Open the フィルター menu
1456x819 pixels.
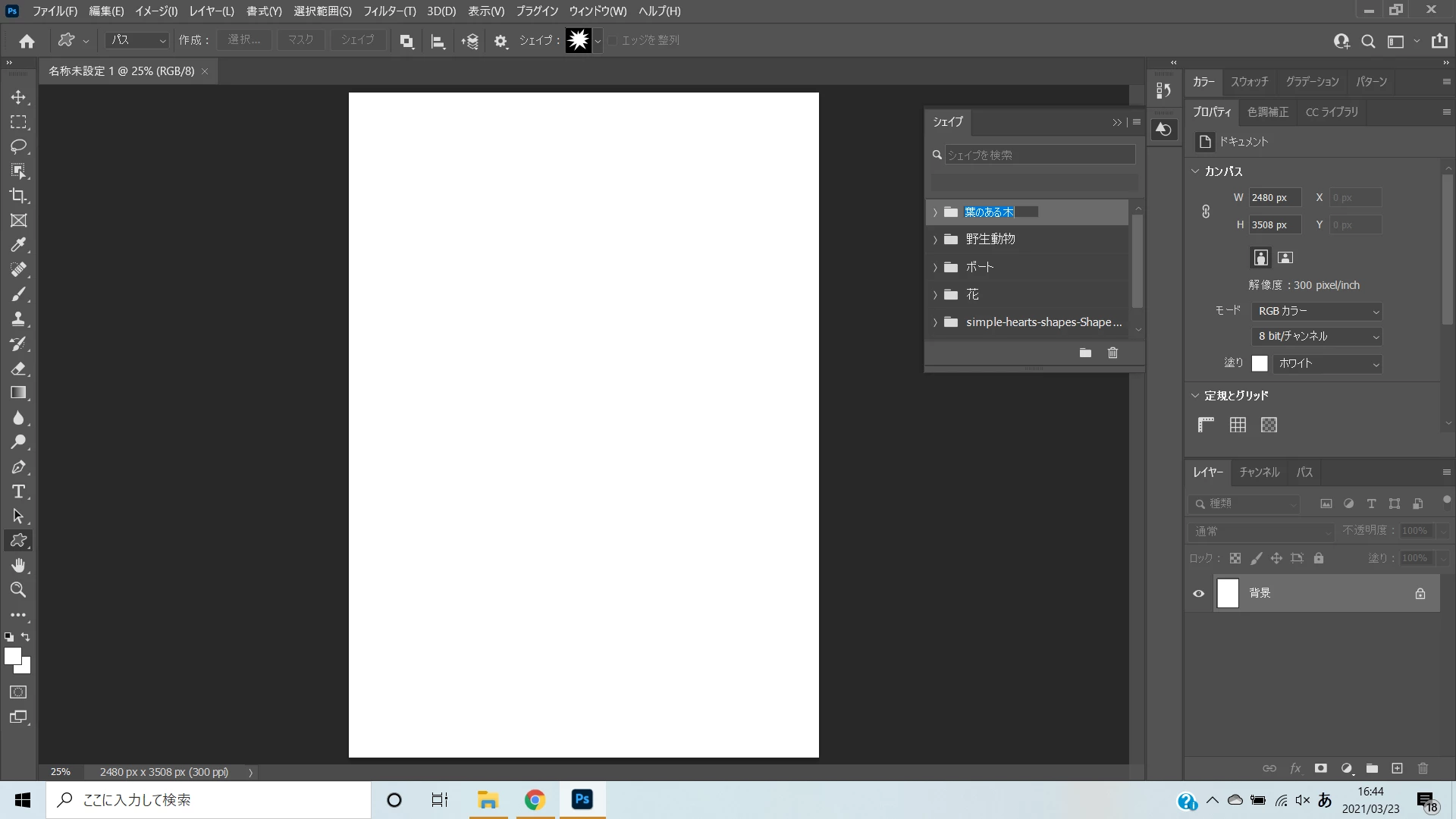tap(389, 11)
